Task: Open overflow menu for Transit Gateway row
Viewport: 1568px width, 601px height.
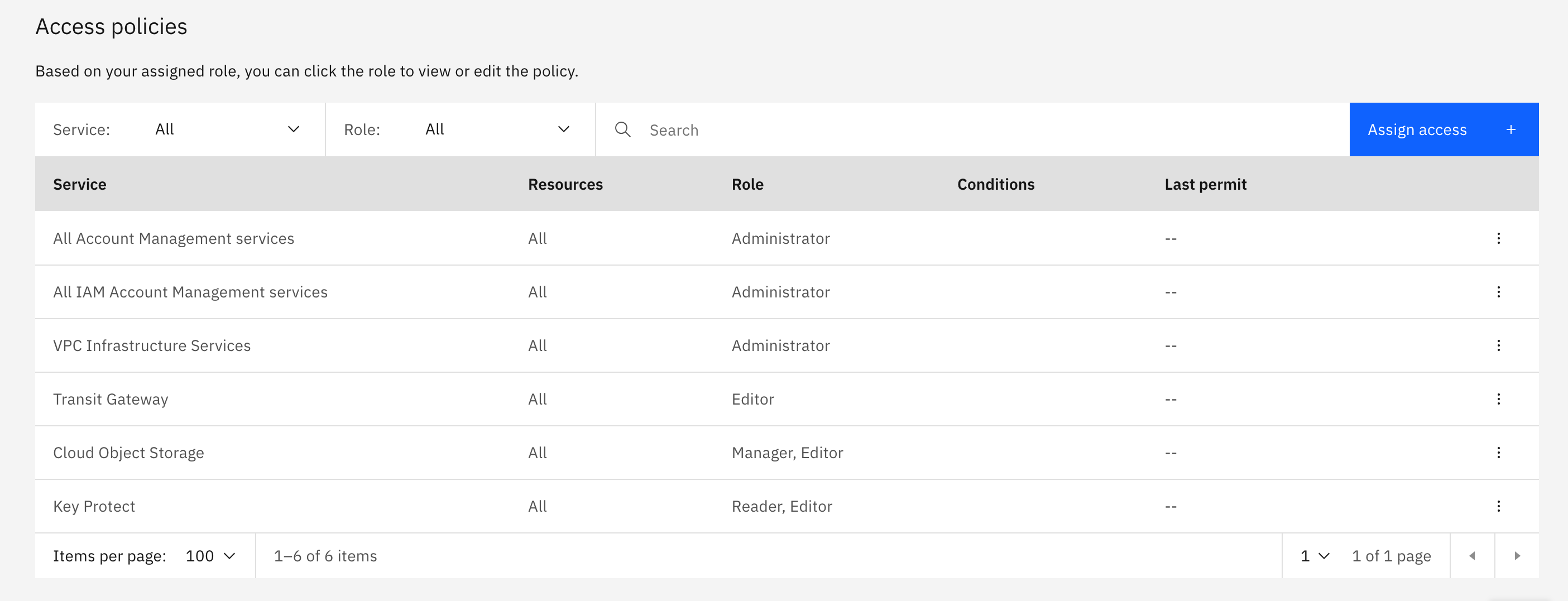Action: [x=1499, y=399]
